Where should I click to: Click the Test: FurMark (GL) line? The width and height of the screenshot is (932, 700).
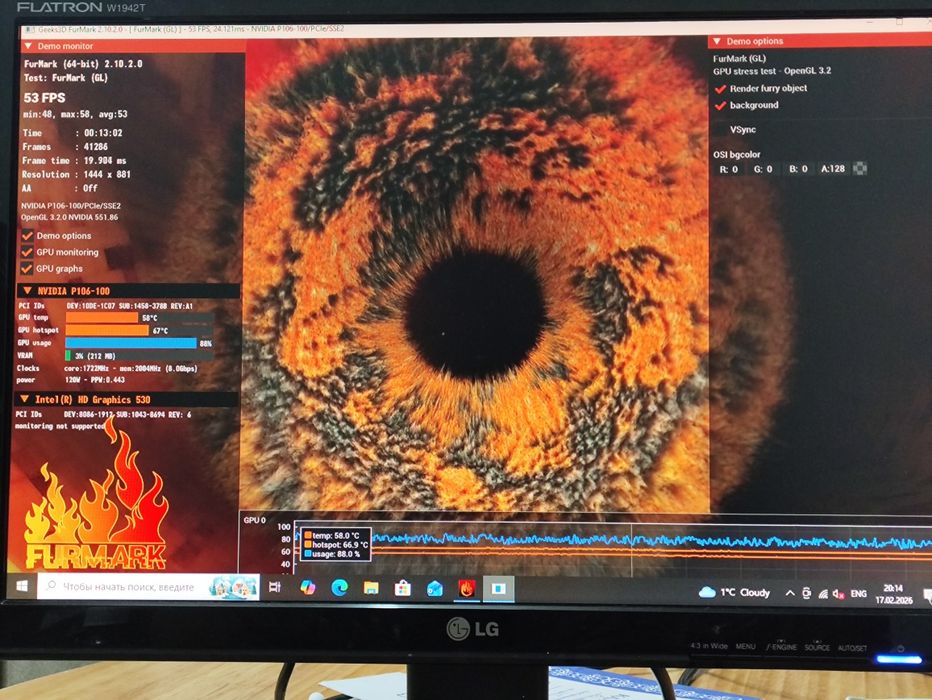pos(65,78)
